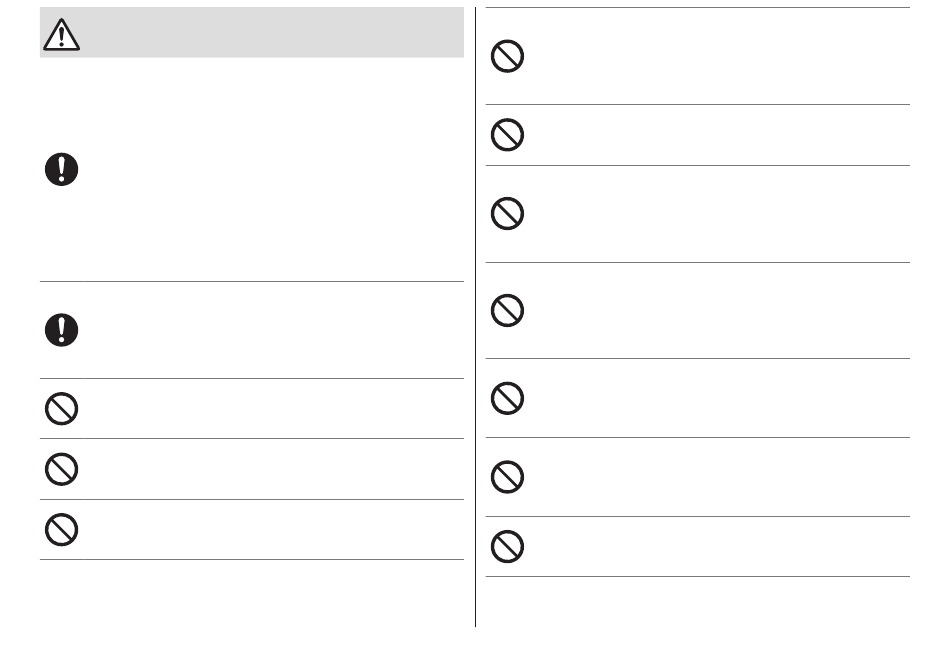Click topmost prohibition icon in right column
The height and width of the screenshot is (656, 950).
click(x=507, y=56)
